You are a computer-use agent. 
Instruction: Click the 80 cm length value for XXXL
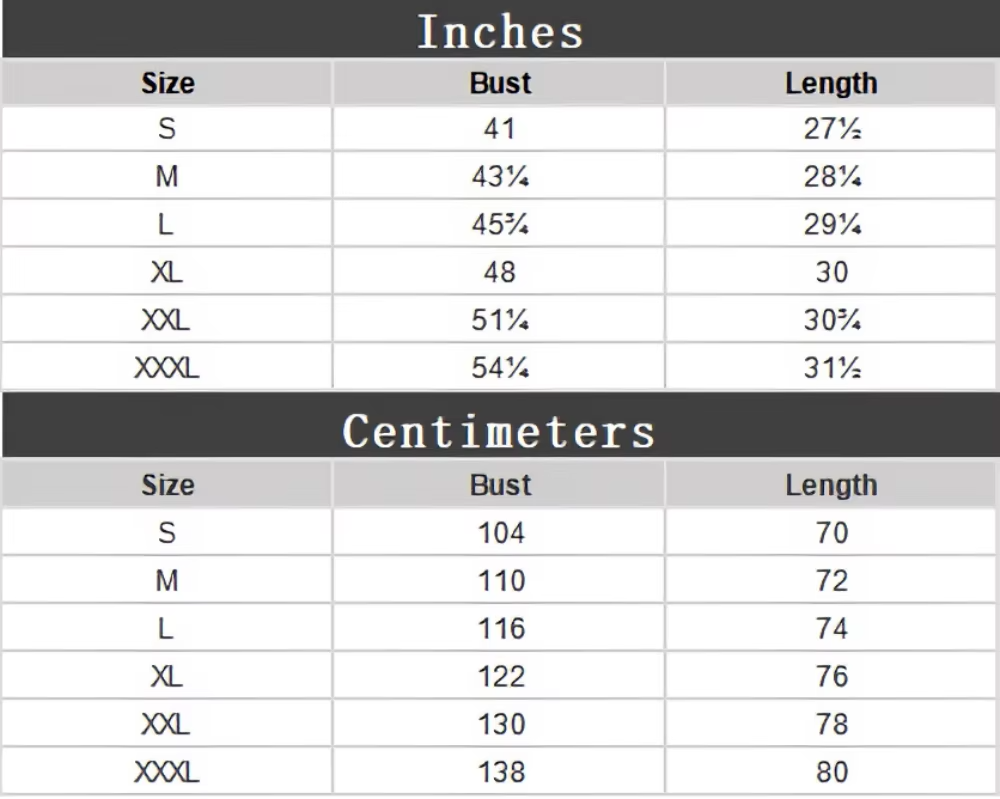click(x=831, y=772)
